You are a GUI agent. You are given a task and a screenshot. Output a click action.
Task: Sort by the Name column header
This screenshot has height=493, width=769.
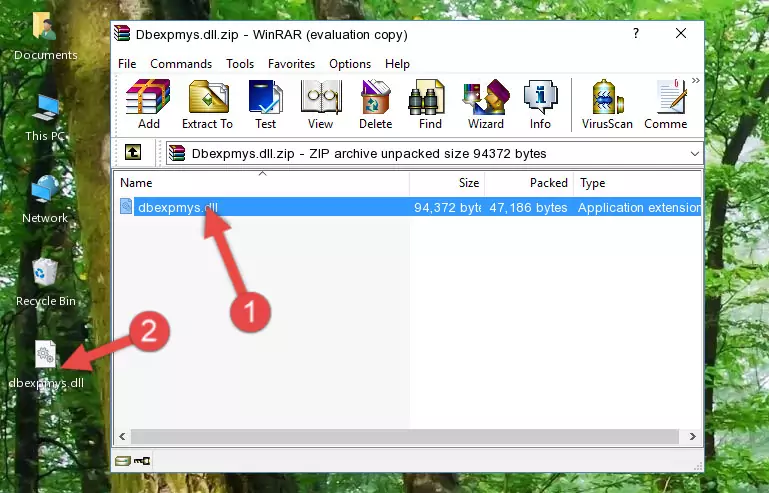coord(262,183)
